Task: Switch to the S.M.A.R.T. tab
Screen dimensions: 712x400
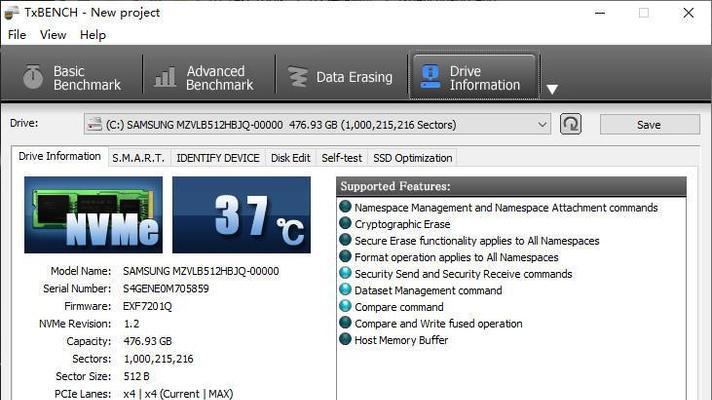Action: (x=138, y=158)
